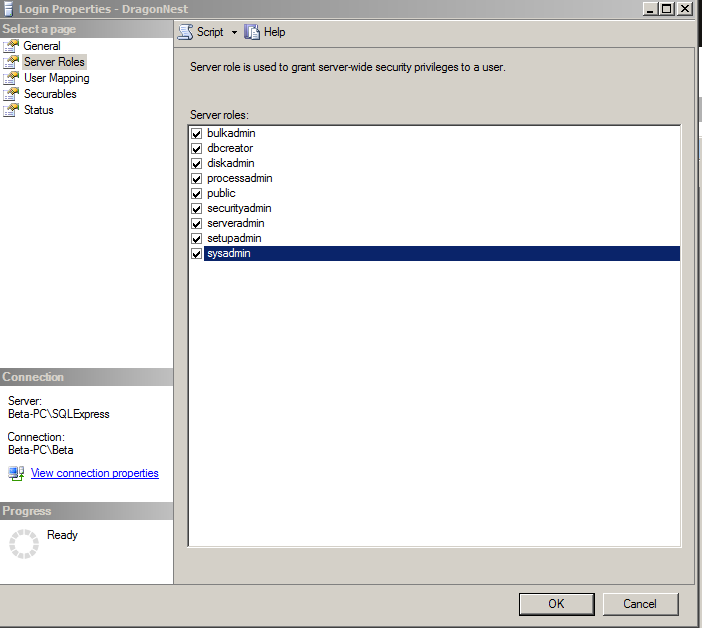Click the highlighted sysadmin row
The image size is (702, 628).
[x=442, y=253]
